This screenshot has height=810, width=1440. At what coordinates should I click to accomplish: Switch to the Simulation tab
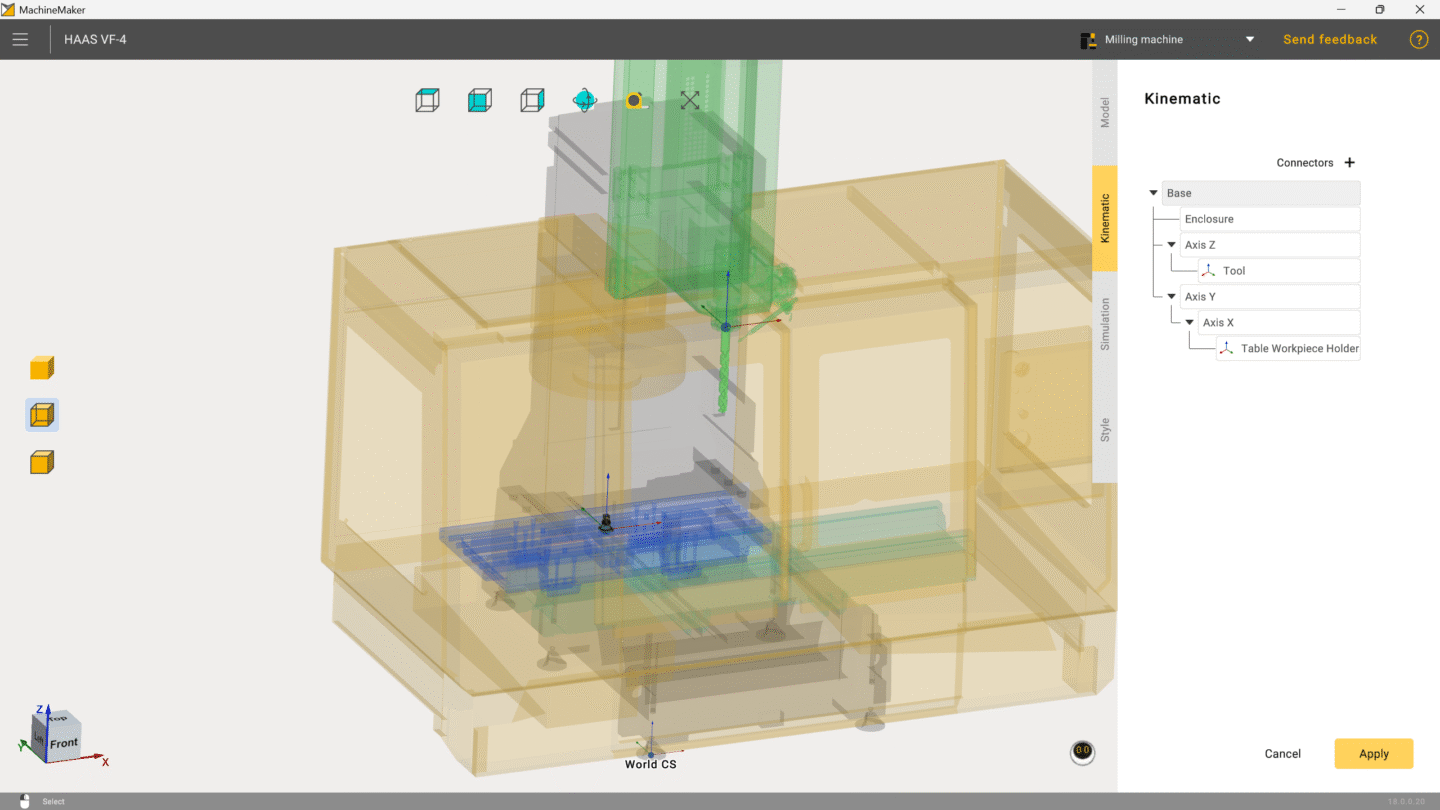click(x=1105, y=325)
